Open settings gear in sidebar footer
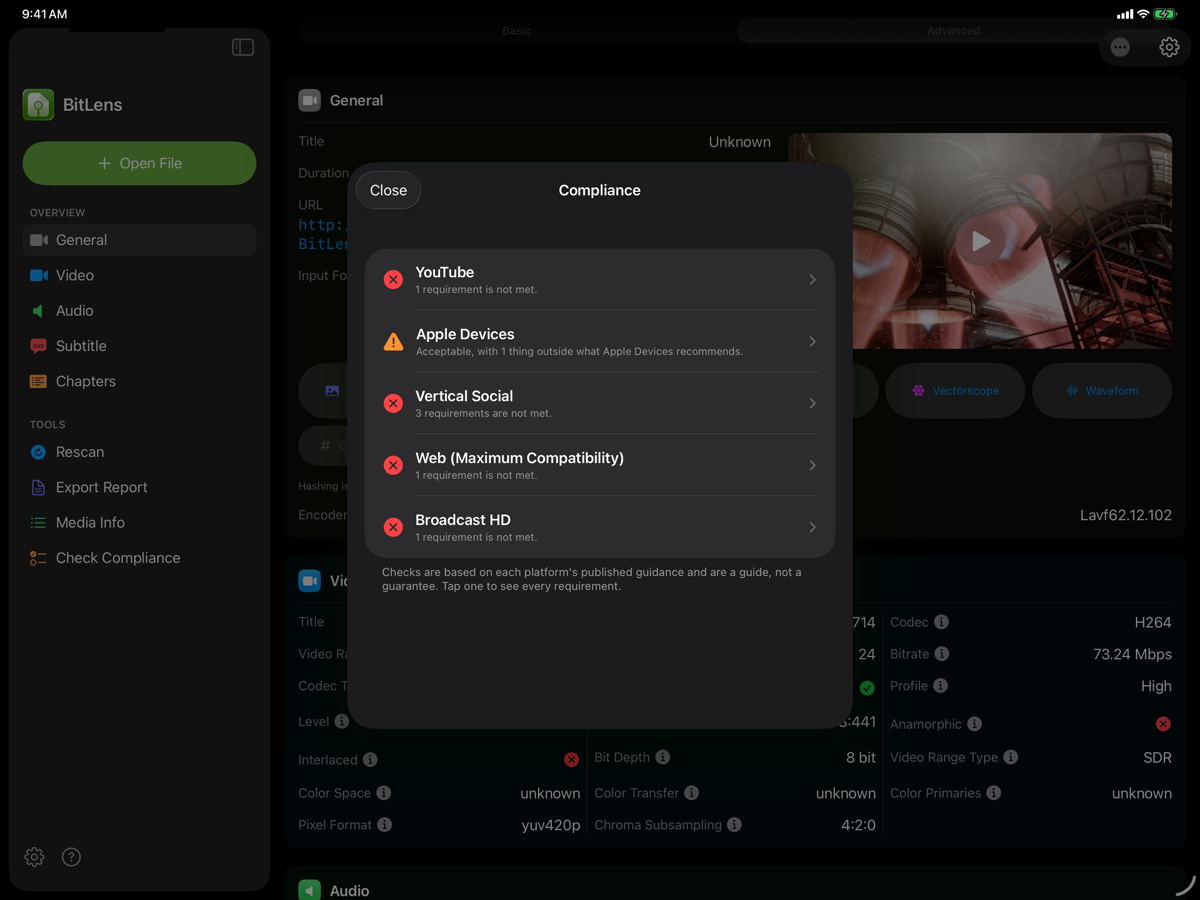1200x900 pixels. (x=34, y=857)
